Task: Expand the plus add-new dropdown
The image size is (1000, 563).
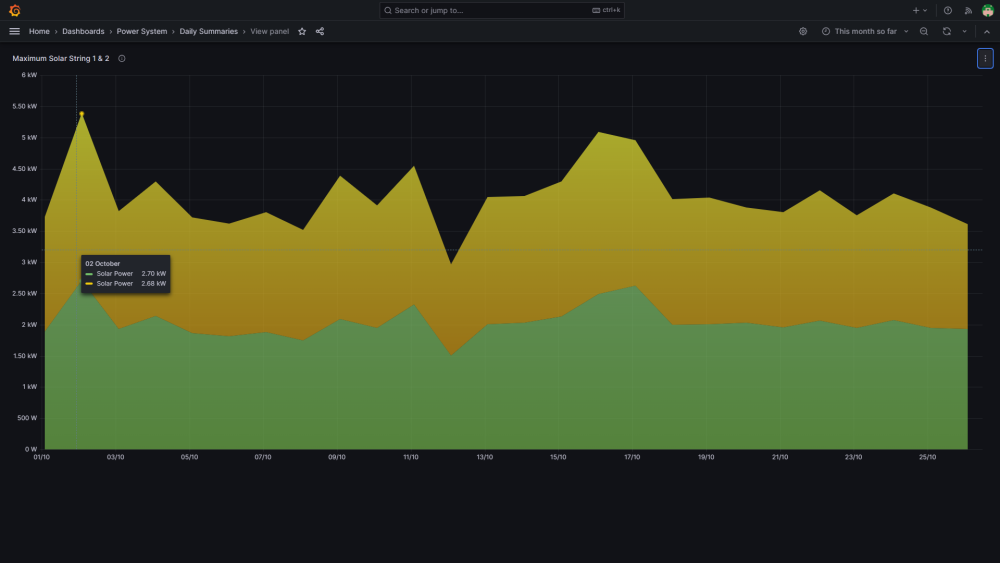Action: point(920,10)
